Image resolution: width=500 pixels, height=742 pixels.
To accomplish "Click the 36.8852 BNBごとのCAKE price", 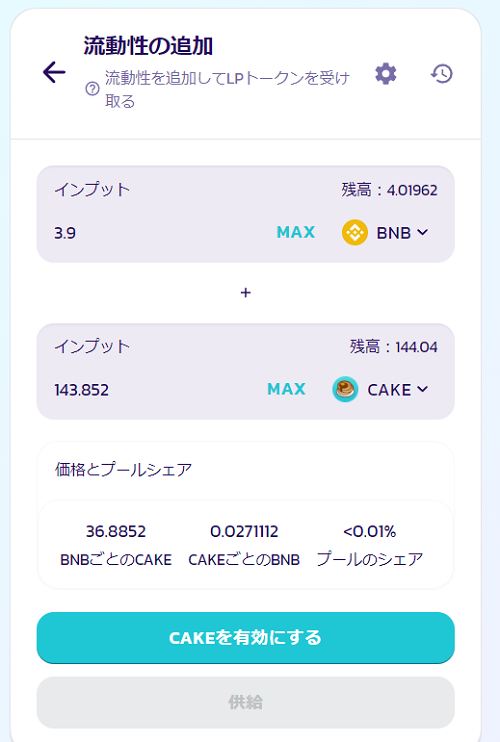I will [116, 531].
